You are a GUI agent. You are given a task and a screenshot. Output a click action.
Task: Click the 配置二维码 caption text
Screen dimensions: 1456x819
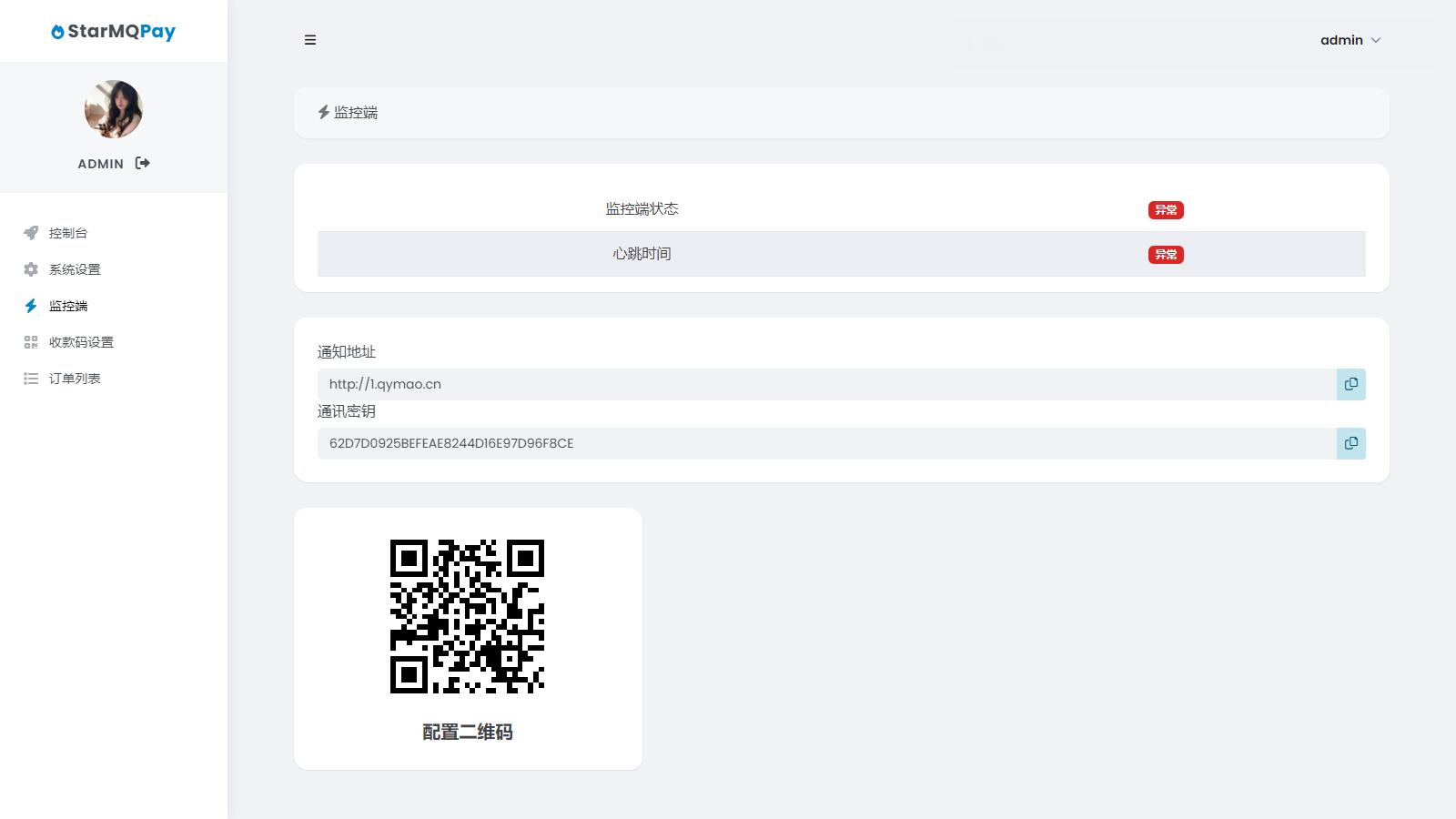point(468,733)
